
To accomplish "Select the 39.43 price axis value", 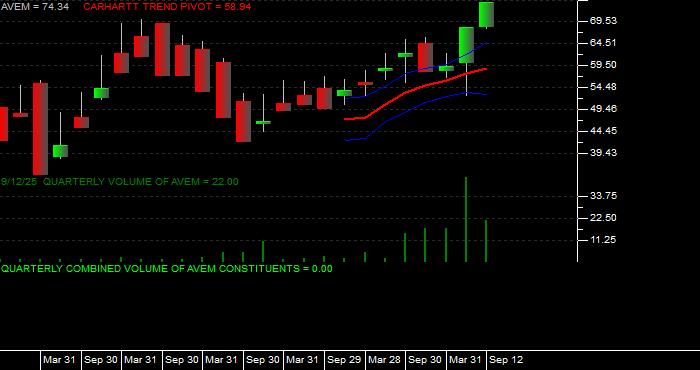I will pos(603,153).
